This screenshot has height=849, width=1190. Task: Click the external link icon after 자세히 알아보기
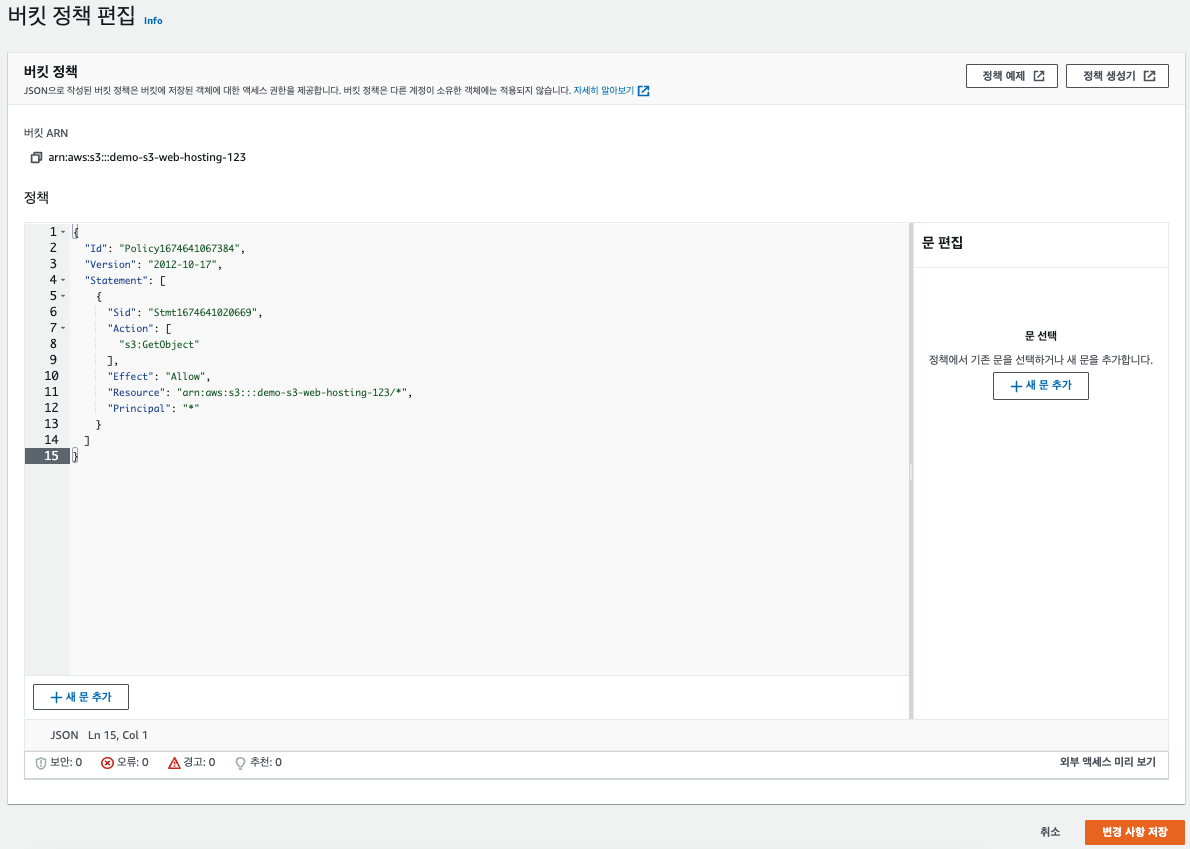[x=644, y=91]
